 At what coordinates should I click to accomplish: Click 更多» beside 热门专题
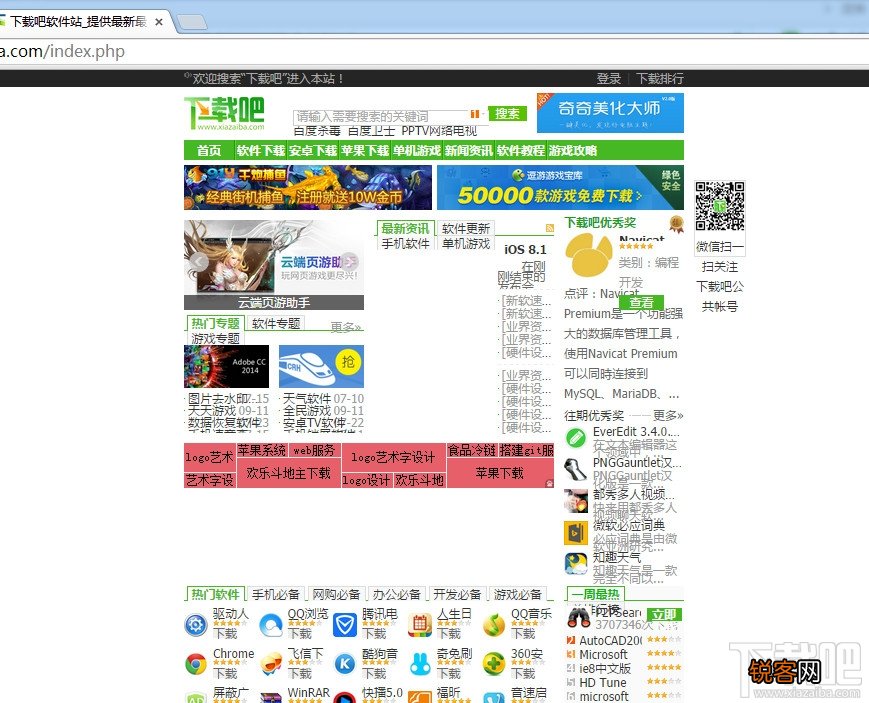pyautogui.click(x=346, y=327)
